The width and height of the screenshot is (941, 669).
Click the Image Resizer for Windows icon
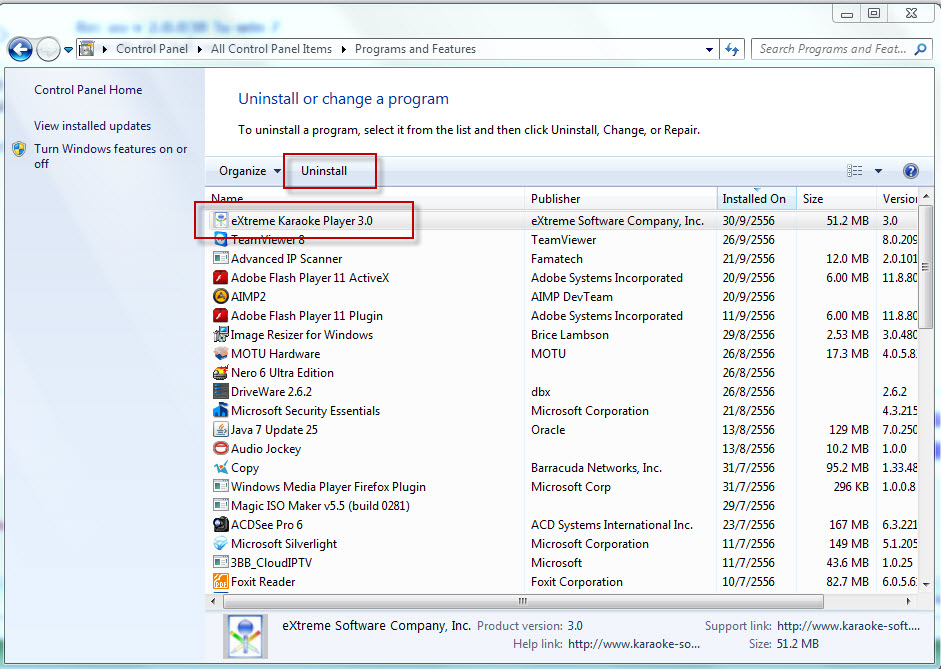pyautogui.click(x=221, y=335)
